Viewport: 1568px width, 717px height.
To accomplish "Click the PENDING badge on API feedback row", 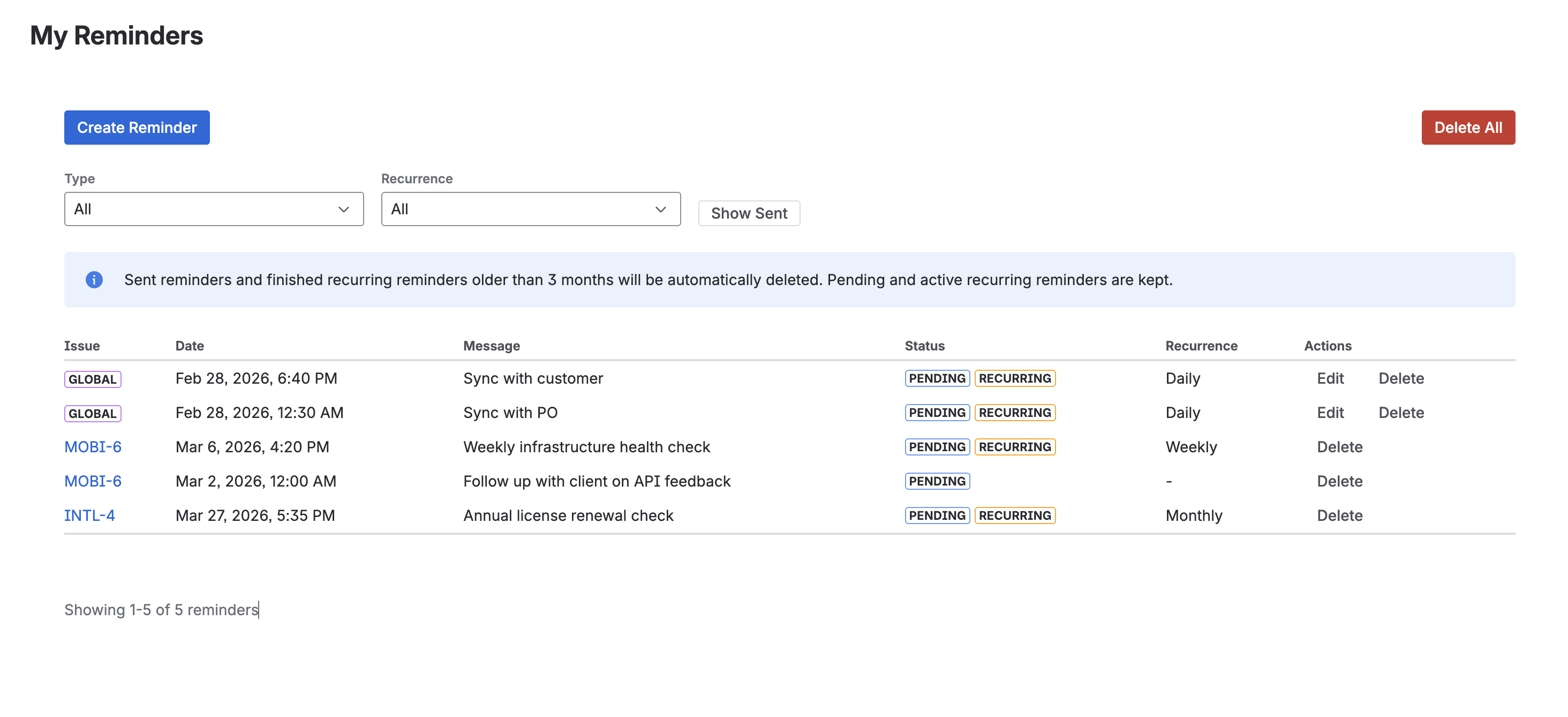I will 936,481.
